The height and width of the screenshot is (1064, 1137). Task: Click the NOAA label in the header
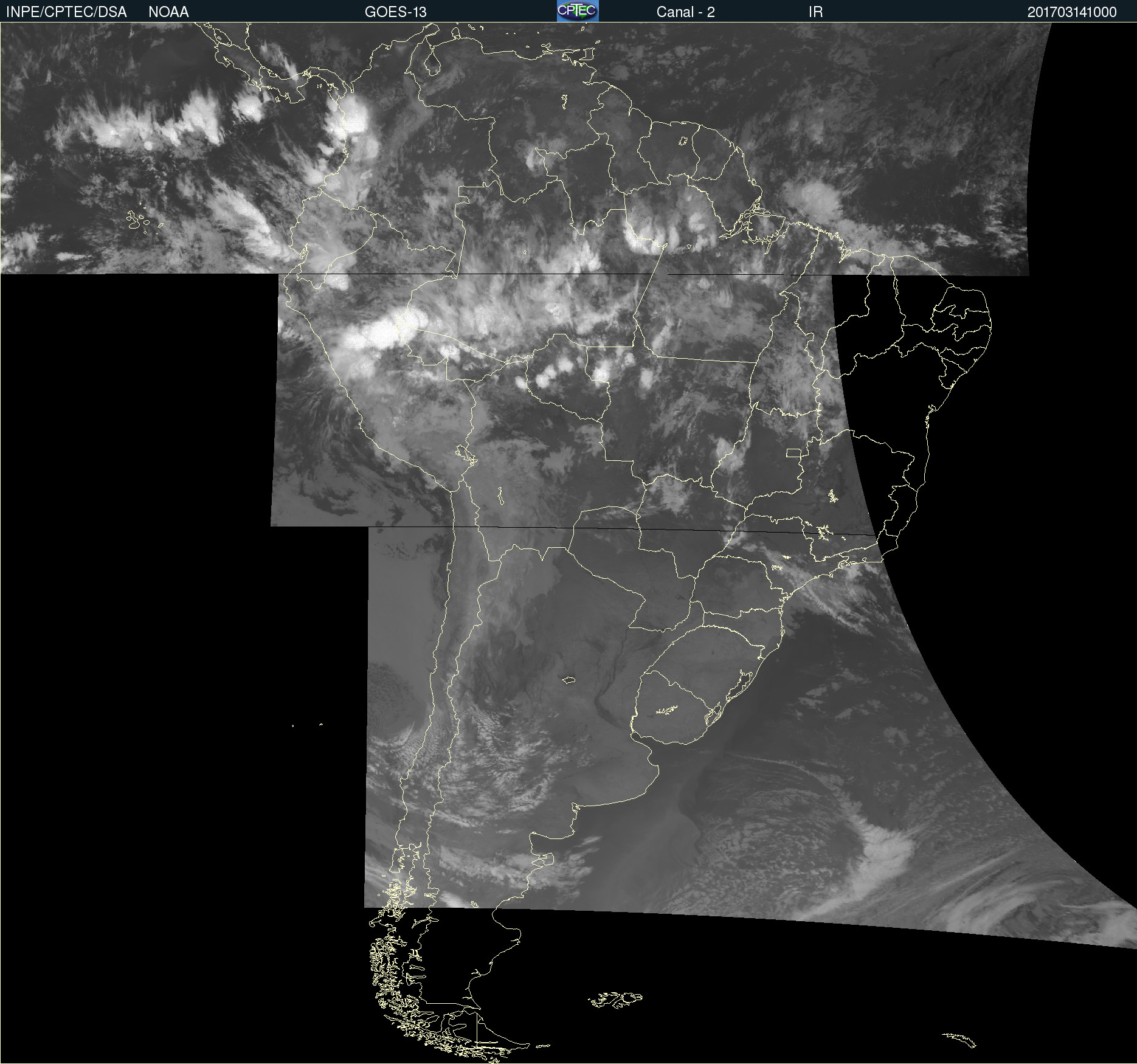coord(168,12)
